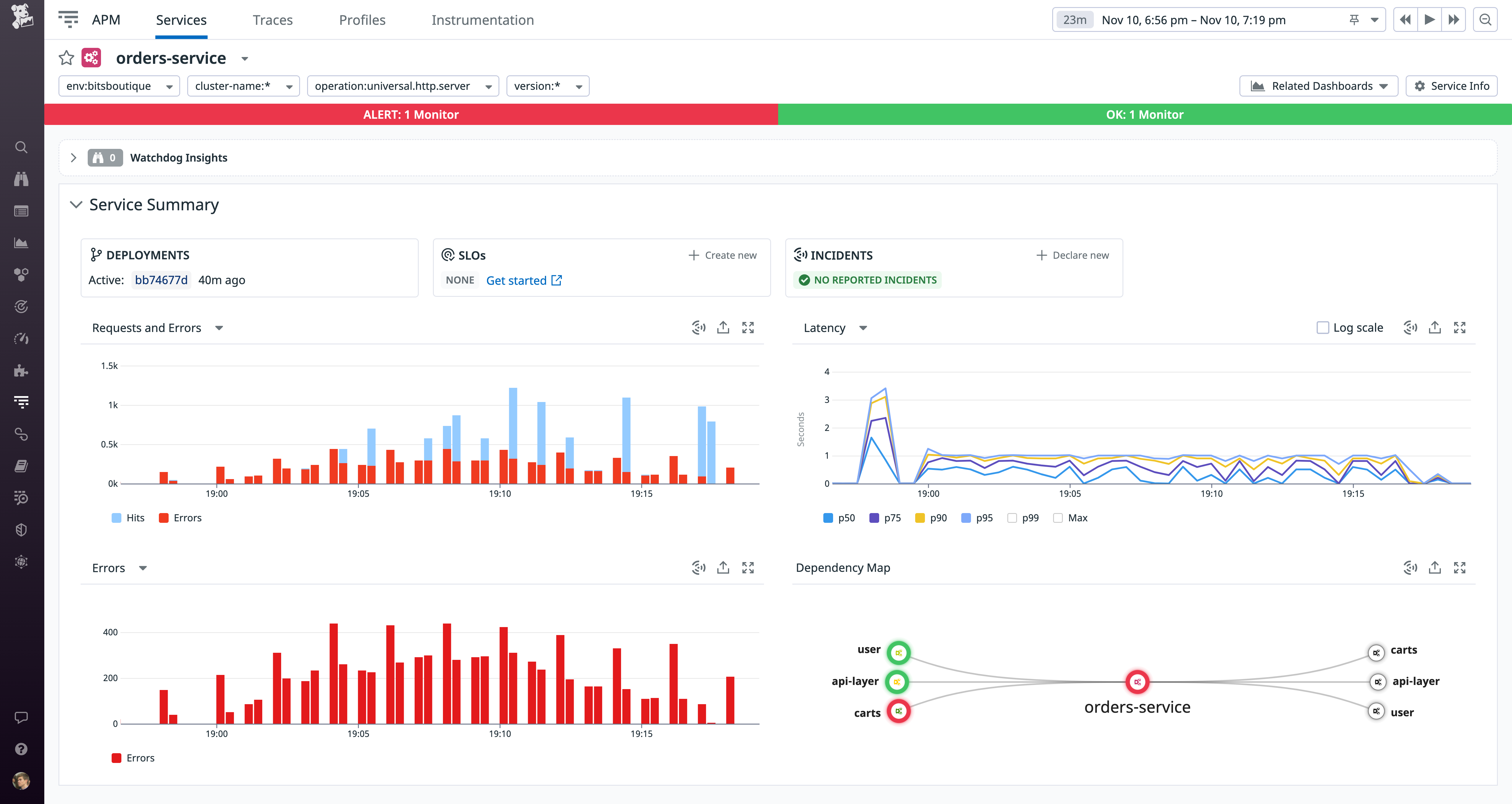Show the Max latency series
This screenshot has width=1512, height=804.
click(x=1058, y=517)
